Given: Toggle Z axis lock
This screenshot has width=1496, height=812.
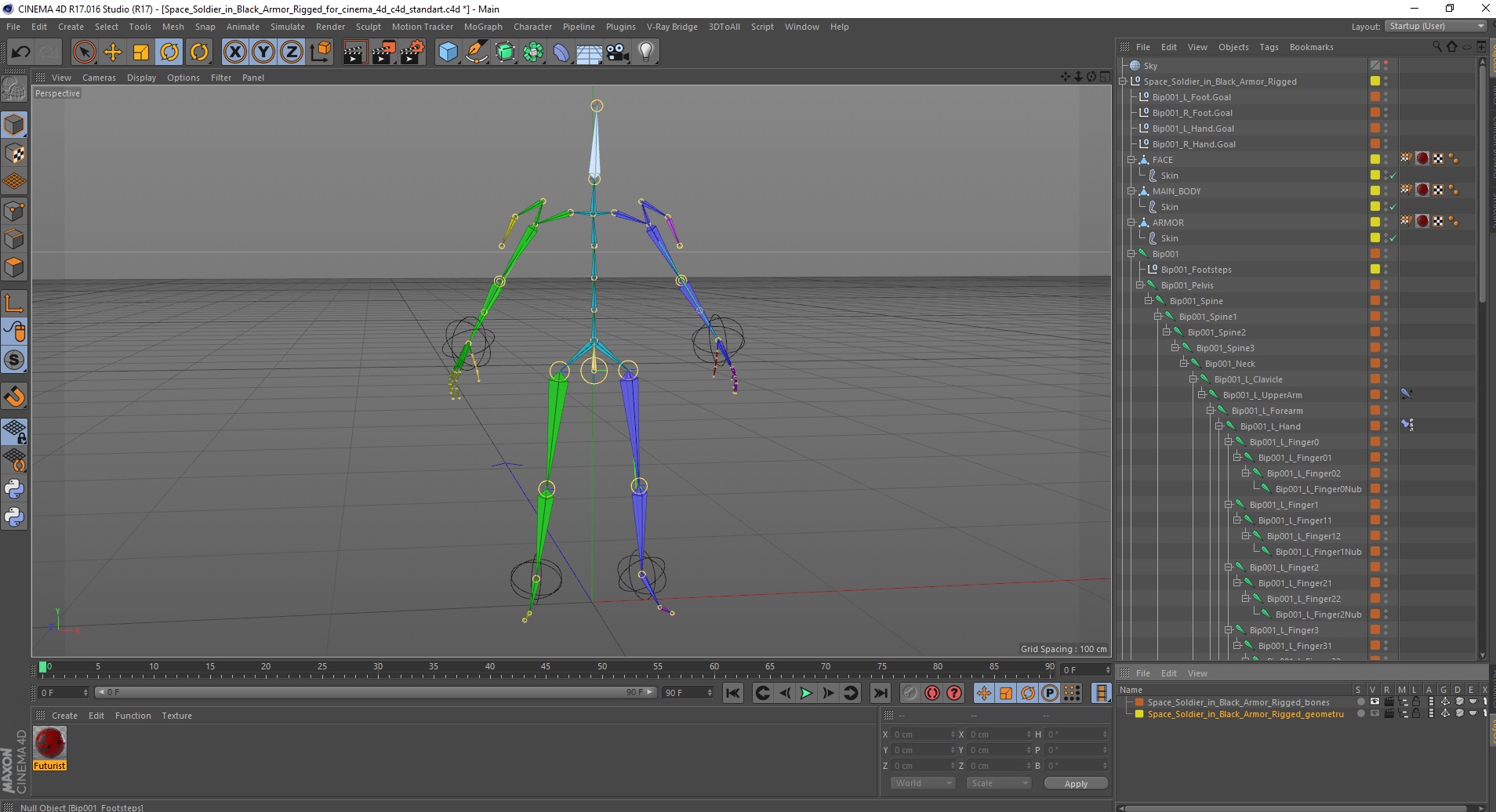Looking at the screenshot, I should pyautogui.click(x=292, y=53).
